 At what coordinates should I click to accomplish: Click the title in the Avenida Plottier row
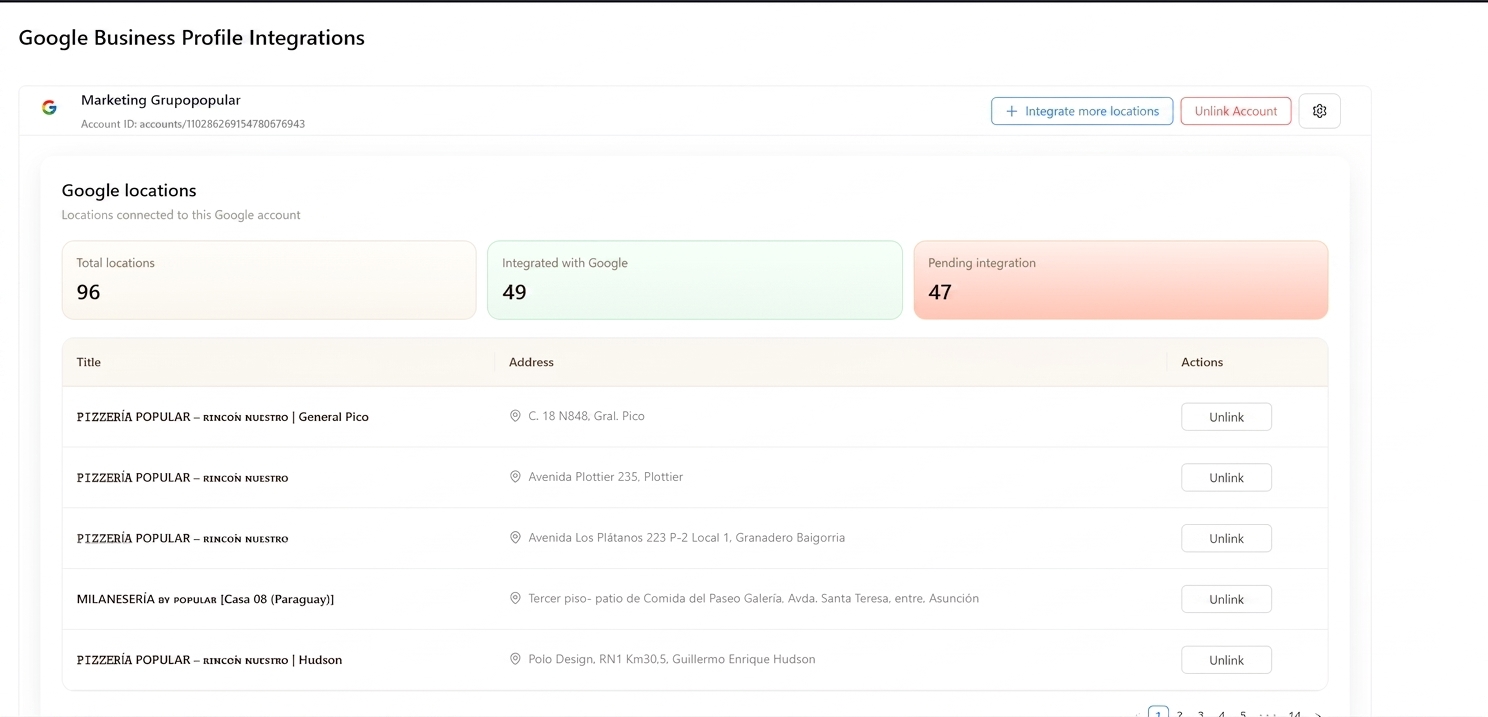coord(182,478)
